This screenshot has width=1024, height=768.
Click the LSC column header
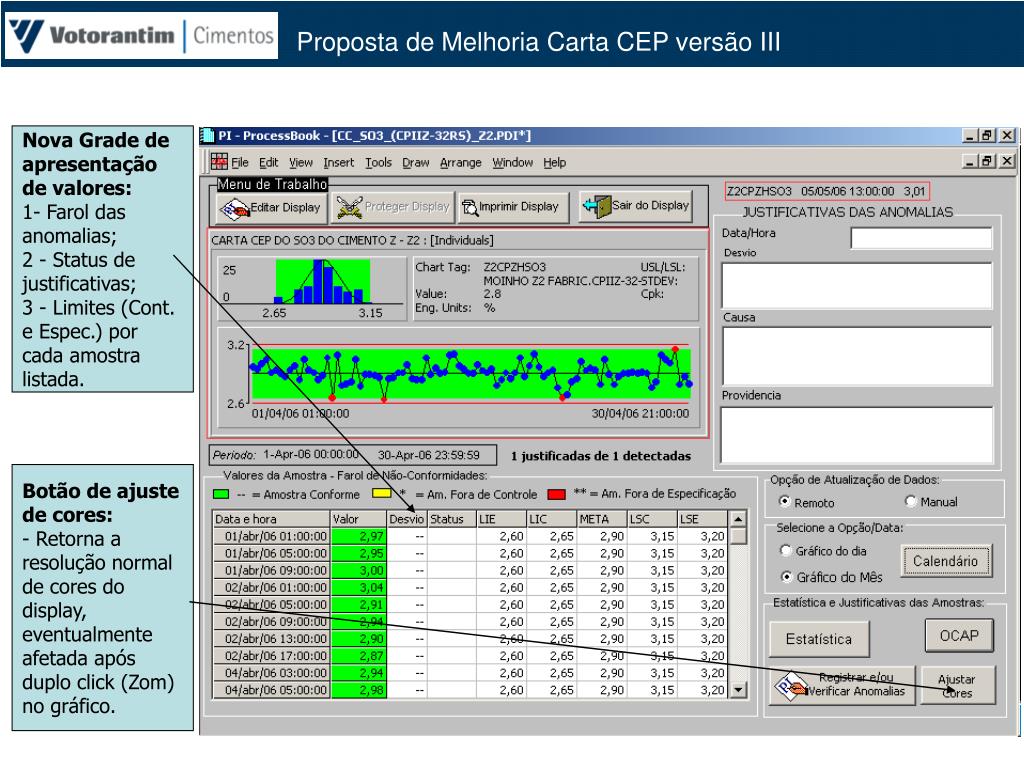tap(652, 519)
